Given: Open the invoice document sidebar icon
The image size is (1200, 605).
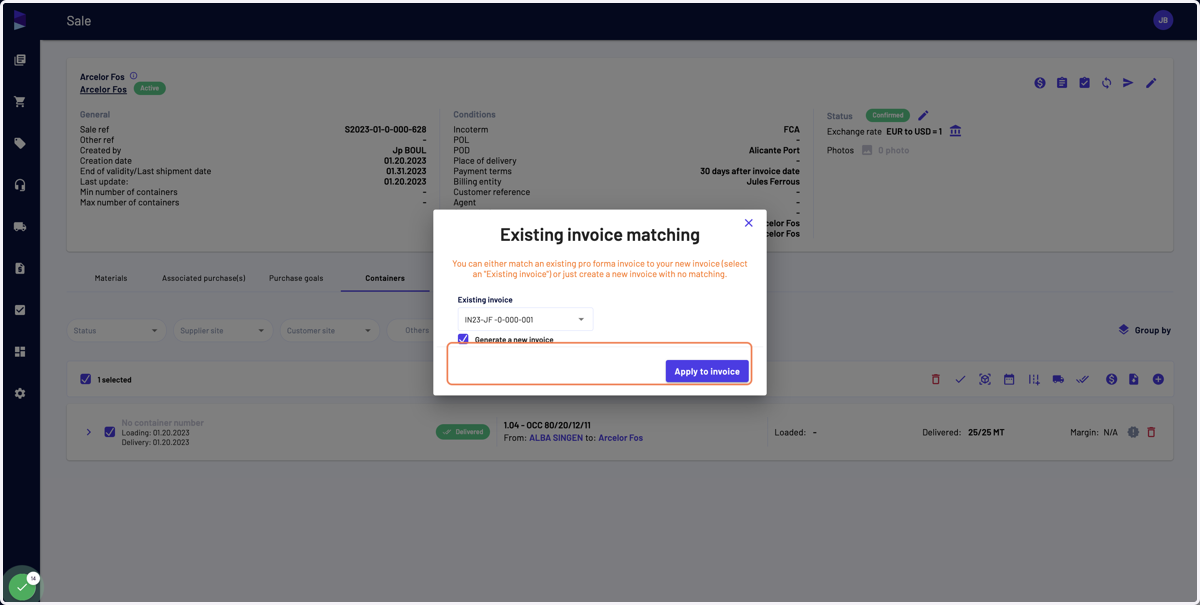Looking at the screenshot, I should [20, 268].
